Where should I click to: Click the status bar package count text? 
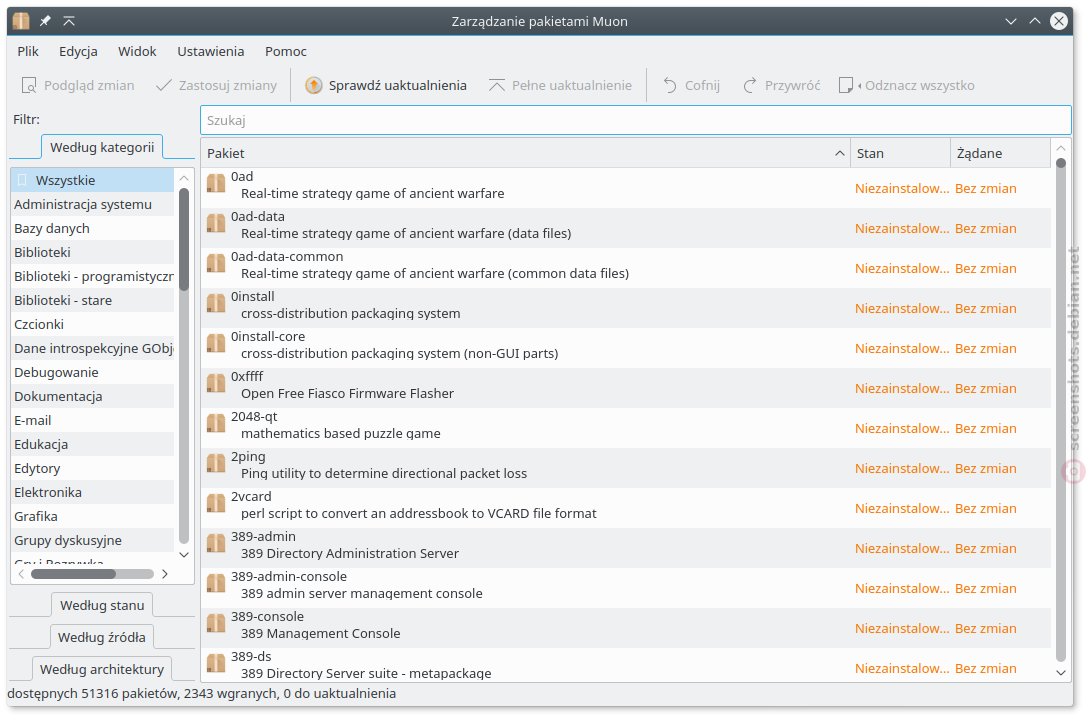(x=202, y=693)
